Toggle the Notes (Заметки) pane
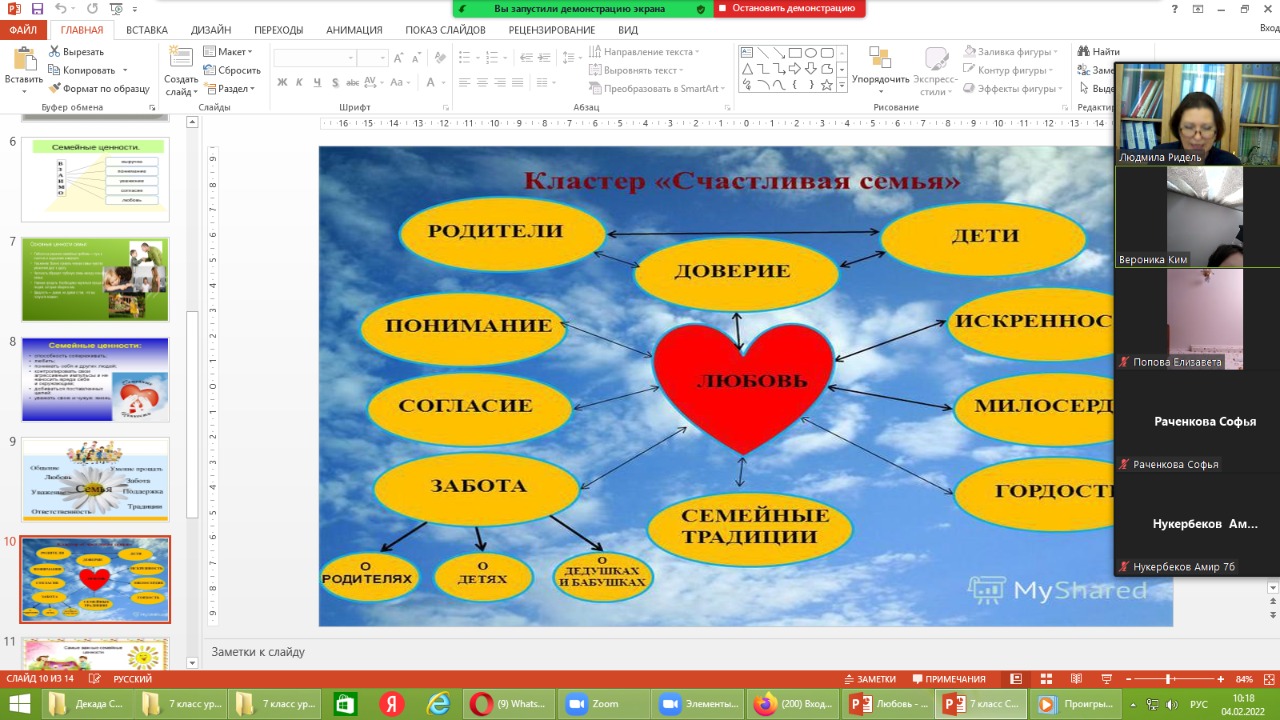 [x=870, y=679]
